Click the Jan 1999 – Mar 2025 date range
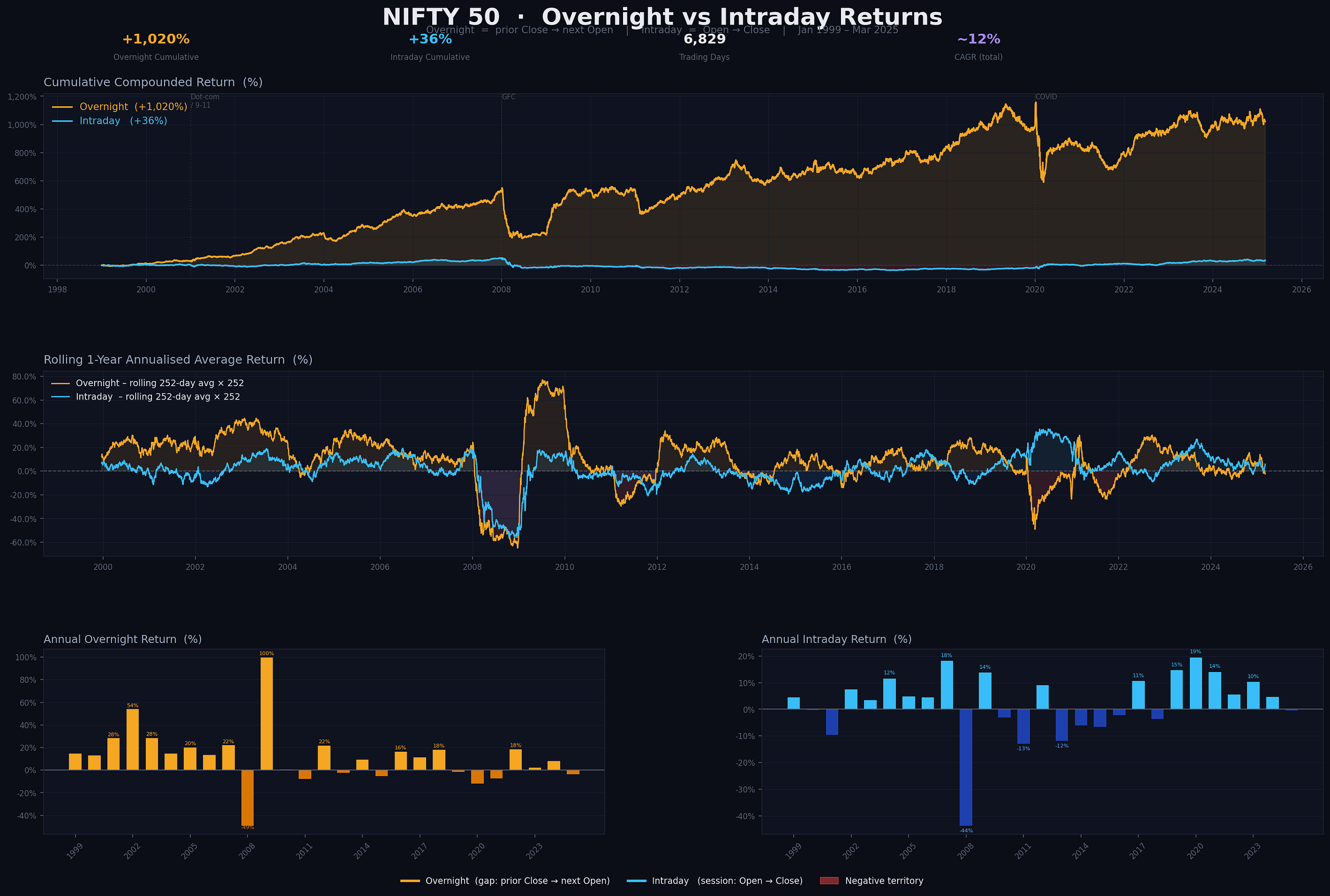Viewport: 1330px width, 896px height. [848, 30]
